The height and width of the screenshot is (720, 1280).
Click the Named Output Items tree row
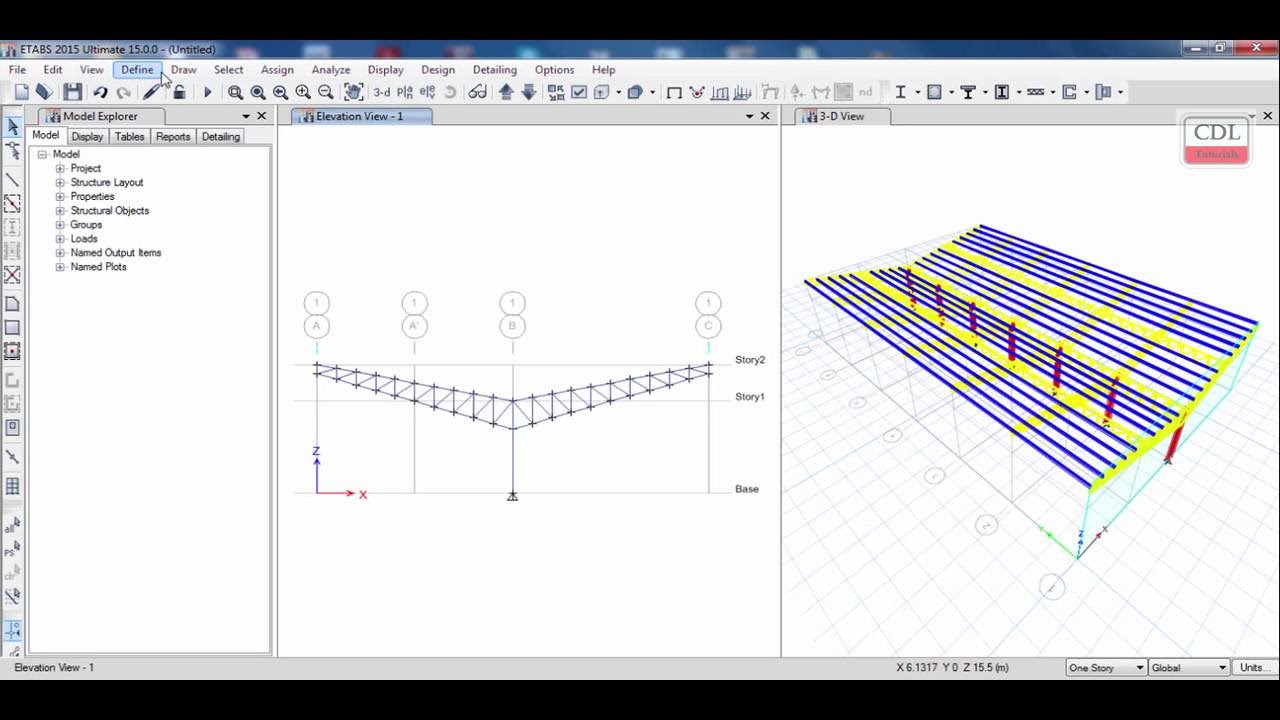click(x=115, y=252)
